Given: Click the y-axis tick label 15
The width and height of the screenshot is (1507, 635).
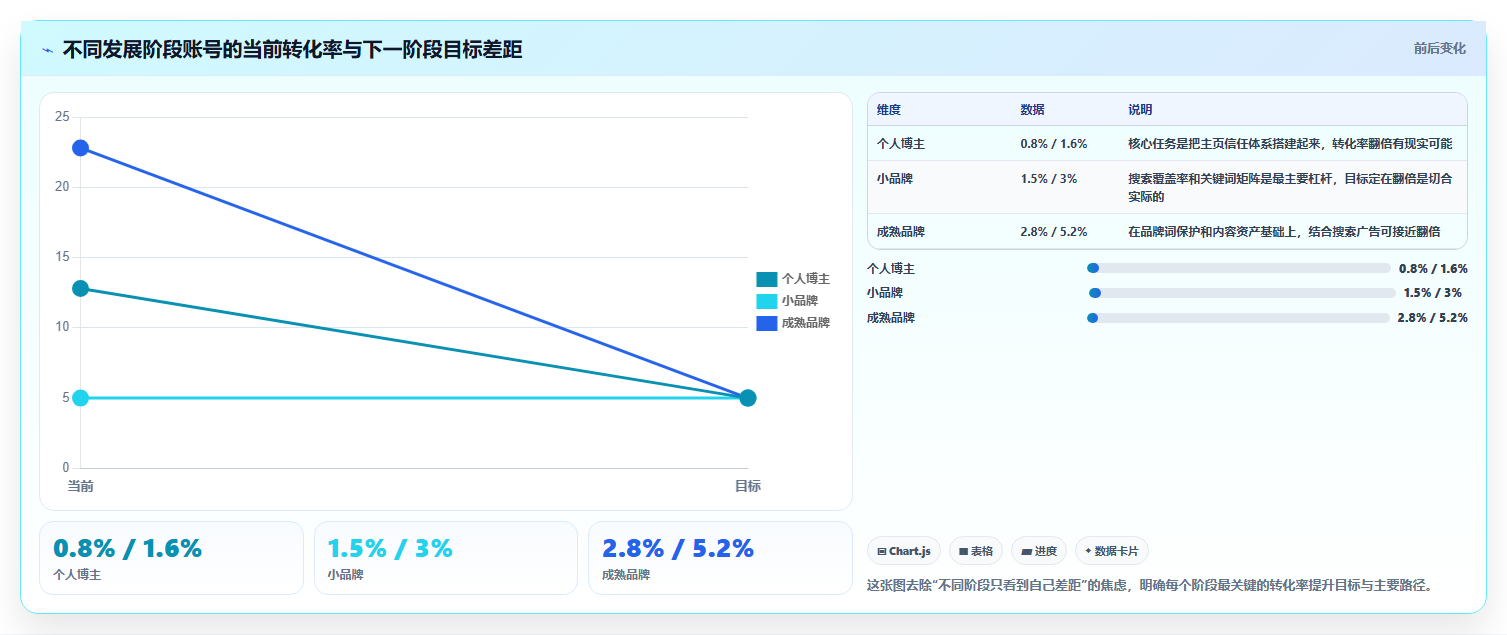Looking at the screenshot, I should (x=62, y=257).
